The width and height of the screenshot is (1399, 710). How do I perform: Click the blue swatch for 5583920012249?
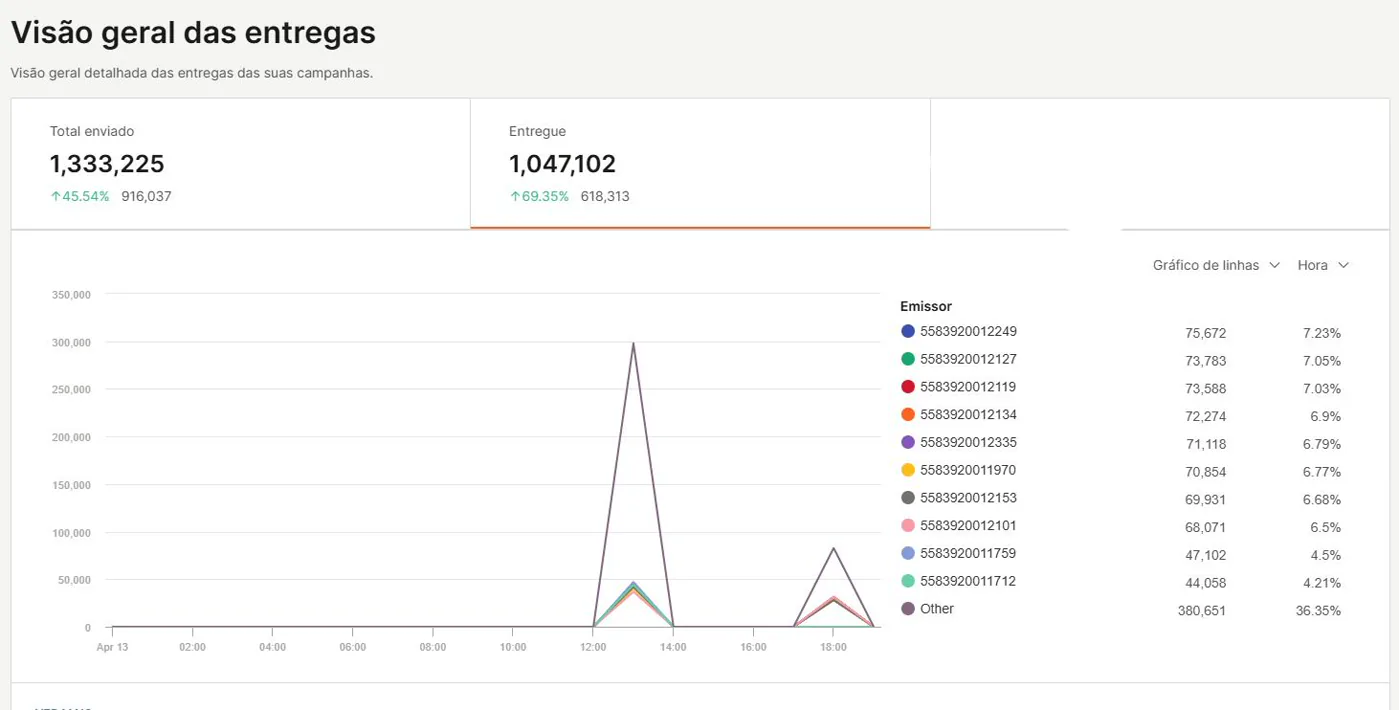(x=908, y=331)
